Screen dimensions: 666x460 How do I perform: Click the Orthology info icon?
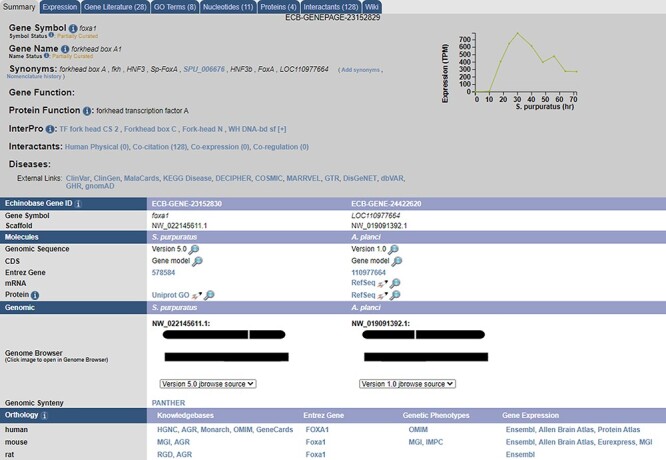pyautogui.click(x=45, y=414)
